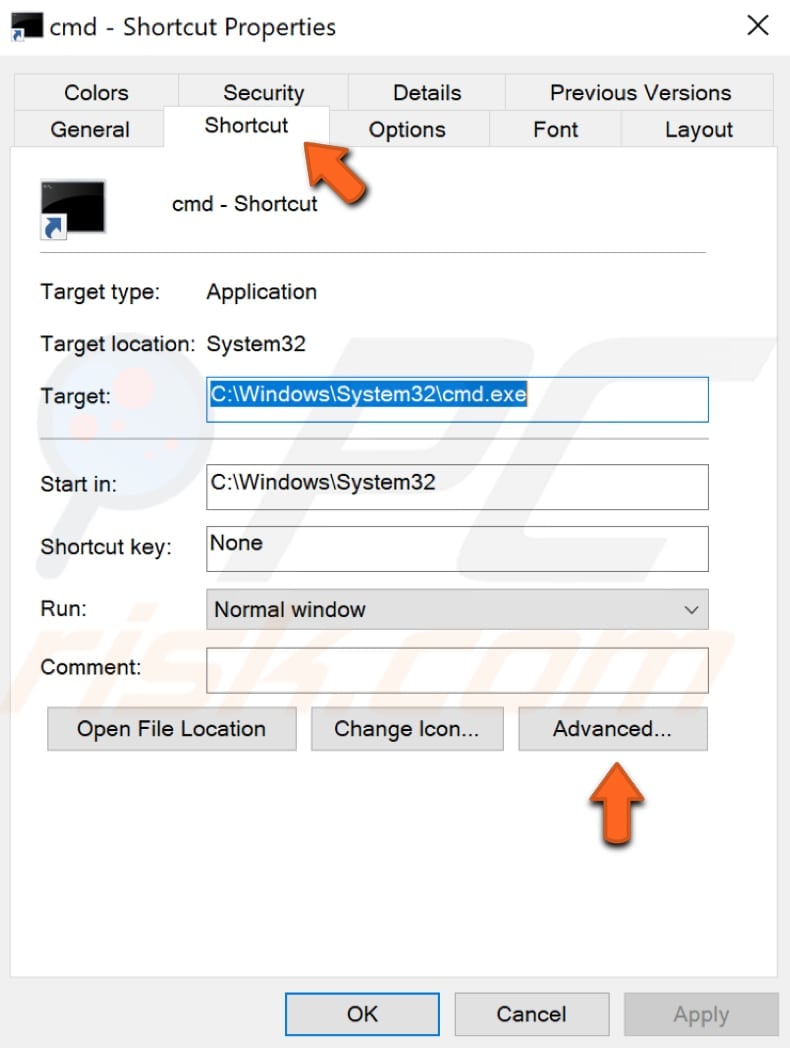The height and width of the screenshot is (1048, 790).
Task: Select the Shortcut tab
Action: pos(246,126)
